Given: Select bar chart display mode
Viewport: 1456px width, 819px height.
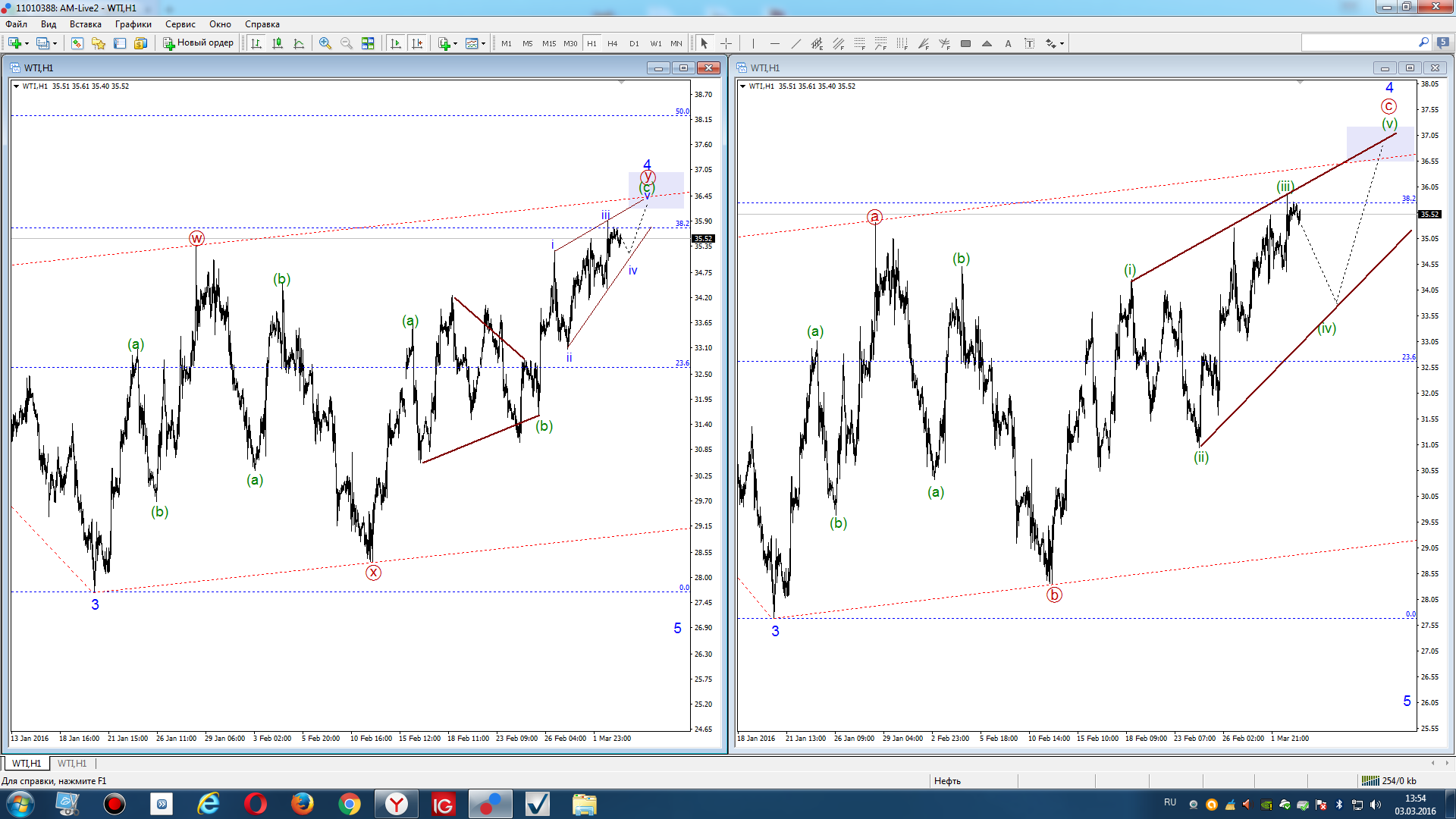Looking at the screenshot, I should click(x=256, y=43).
